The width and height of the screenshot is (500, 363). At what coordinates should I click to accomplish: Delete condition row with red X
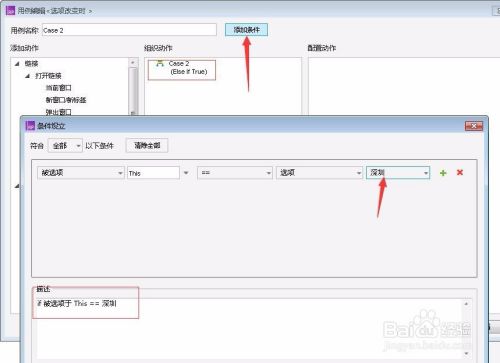[x=460, y=172]
